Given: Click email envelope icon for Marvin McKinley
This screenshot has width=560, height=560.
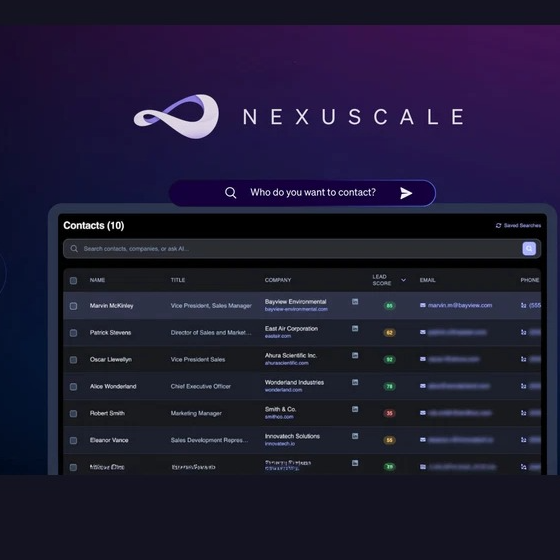Looking at the screenshot, I should [x=423, y=305].
